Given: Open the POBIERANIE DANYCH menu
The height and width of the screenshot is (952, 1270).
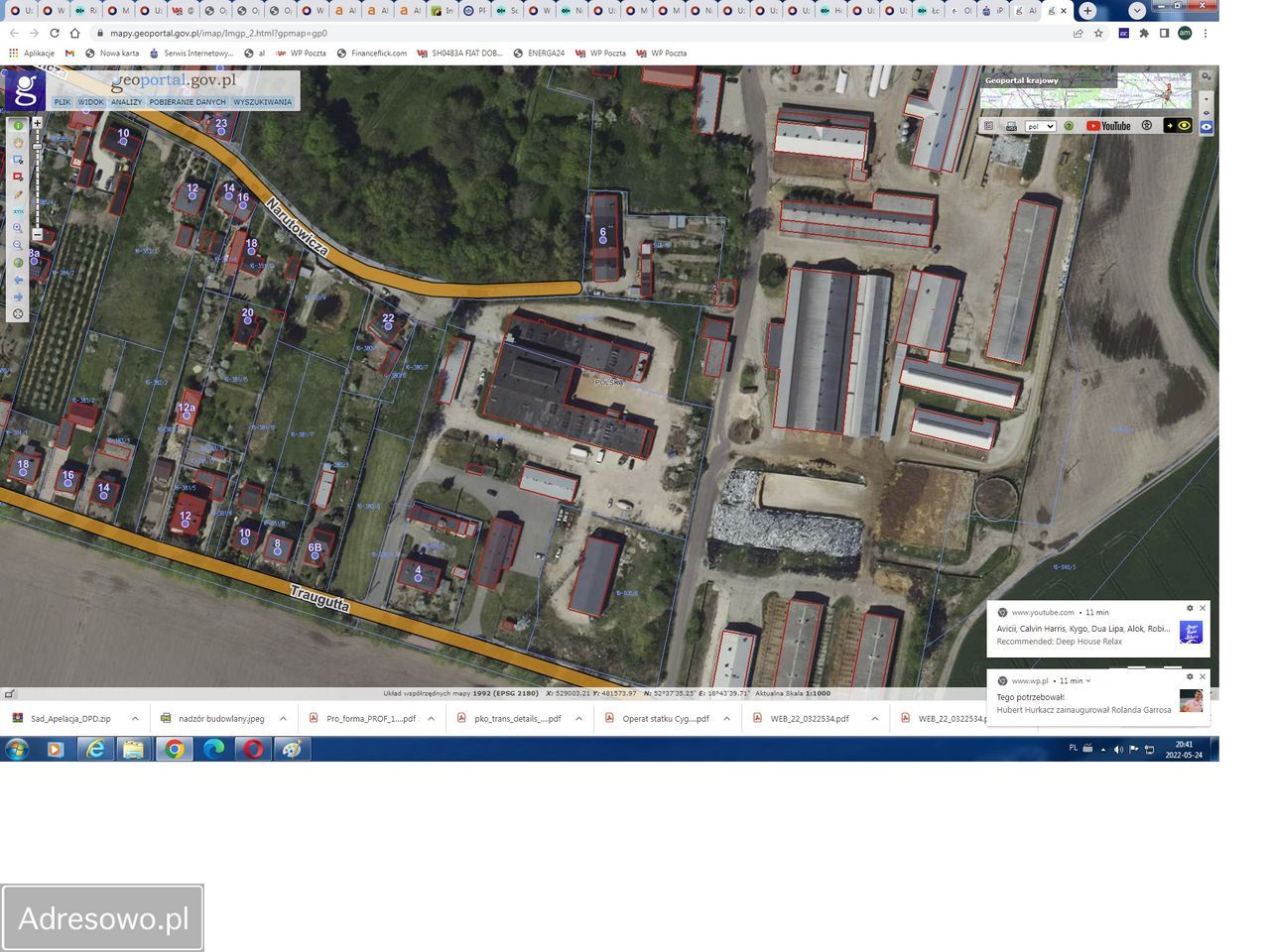Looking at the screenshot, I should [x=188, y=102].
